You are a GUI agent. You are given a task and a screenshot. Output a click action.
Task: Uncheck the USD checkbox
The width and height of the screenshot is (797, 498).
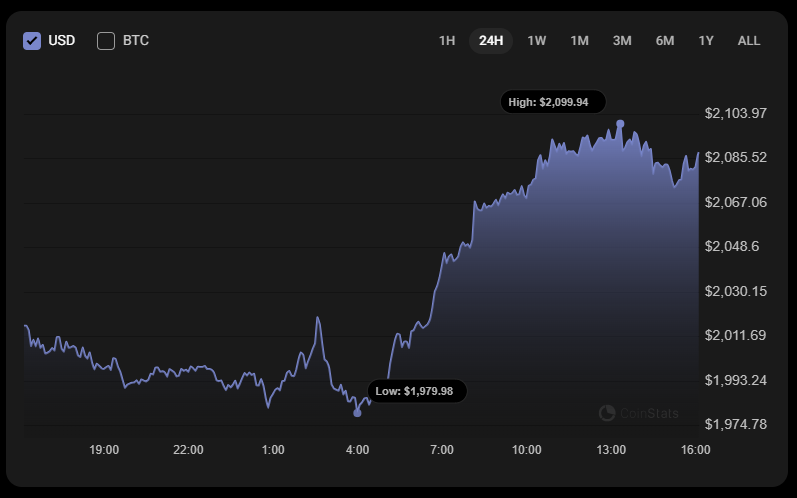point(32,41)
